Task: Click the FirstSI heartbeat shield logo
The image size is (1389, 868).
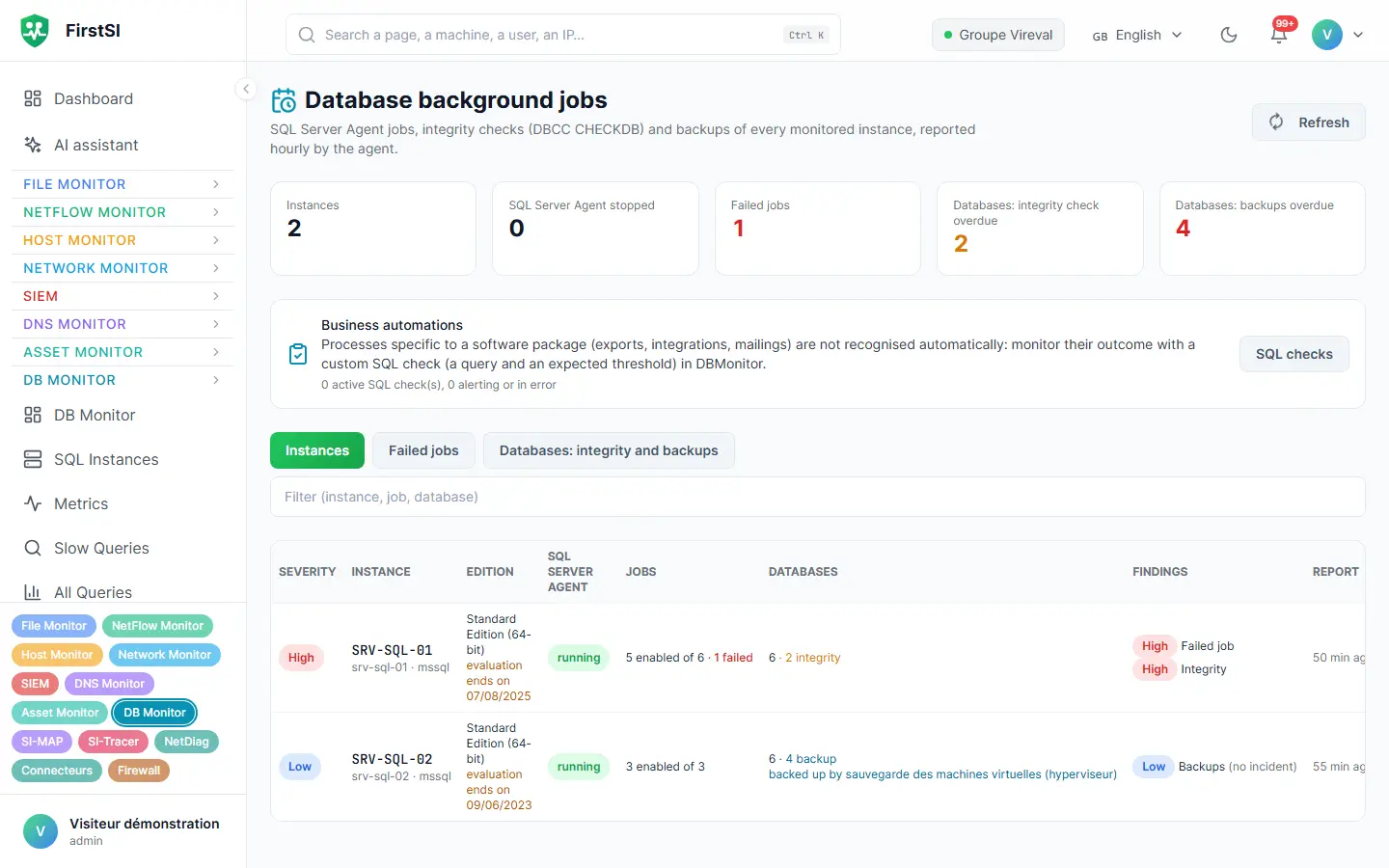Action: 35,31
